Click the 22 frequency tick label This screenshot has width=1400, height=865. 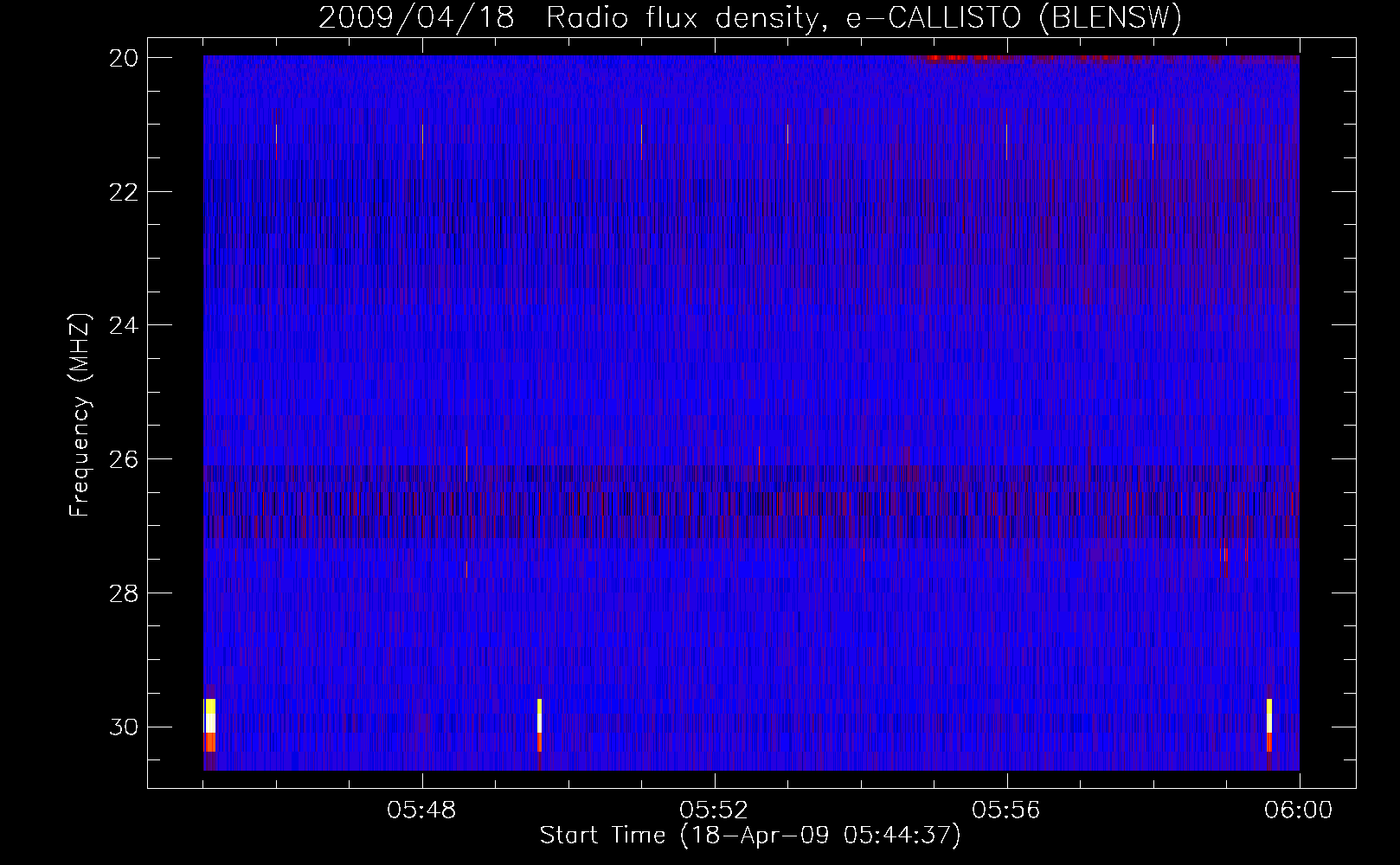click(124, 191)
